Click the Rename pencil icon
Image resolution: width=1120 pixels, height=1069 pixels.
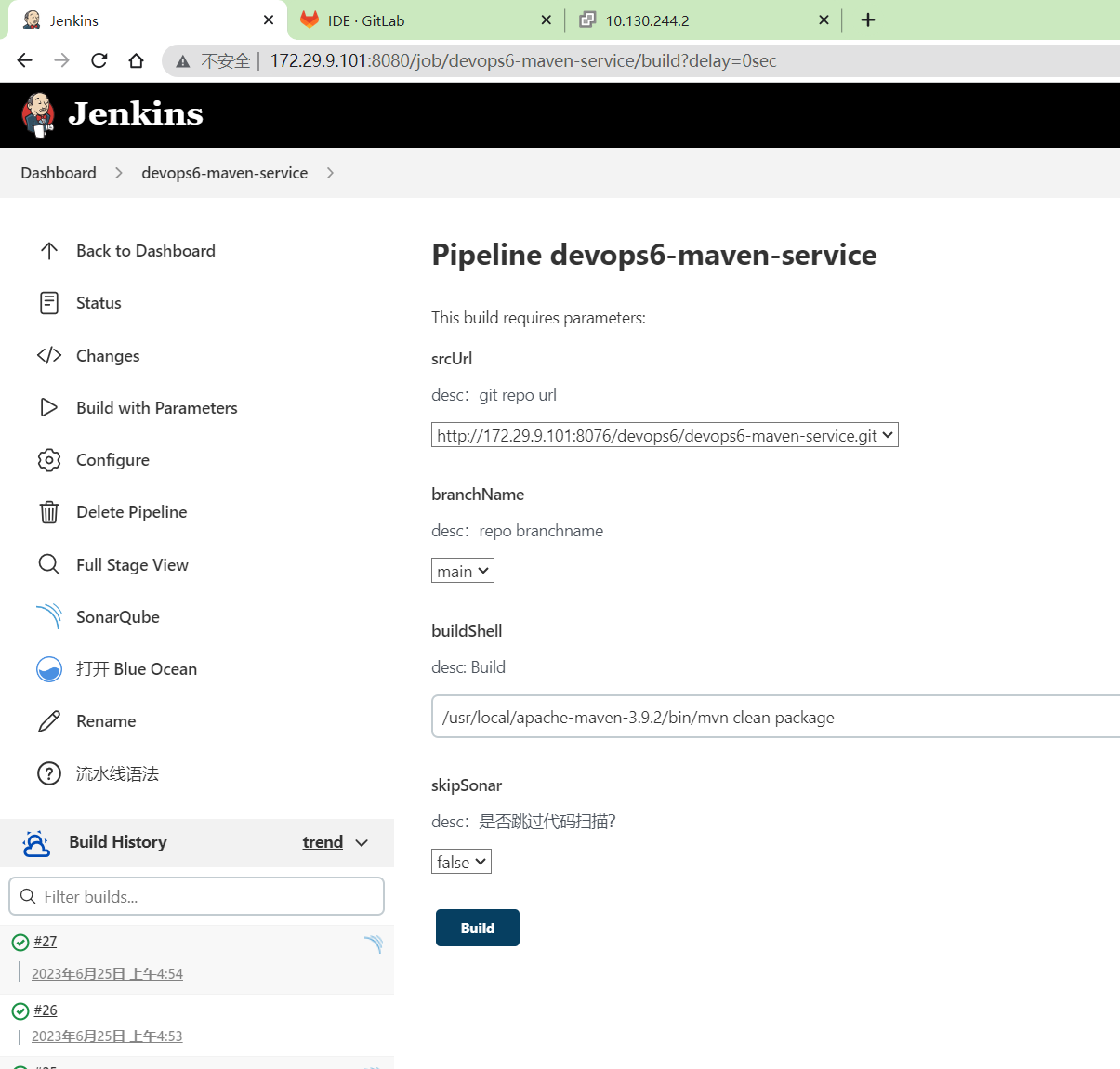tap(49, 721)
